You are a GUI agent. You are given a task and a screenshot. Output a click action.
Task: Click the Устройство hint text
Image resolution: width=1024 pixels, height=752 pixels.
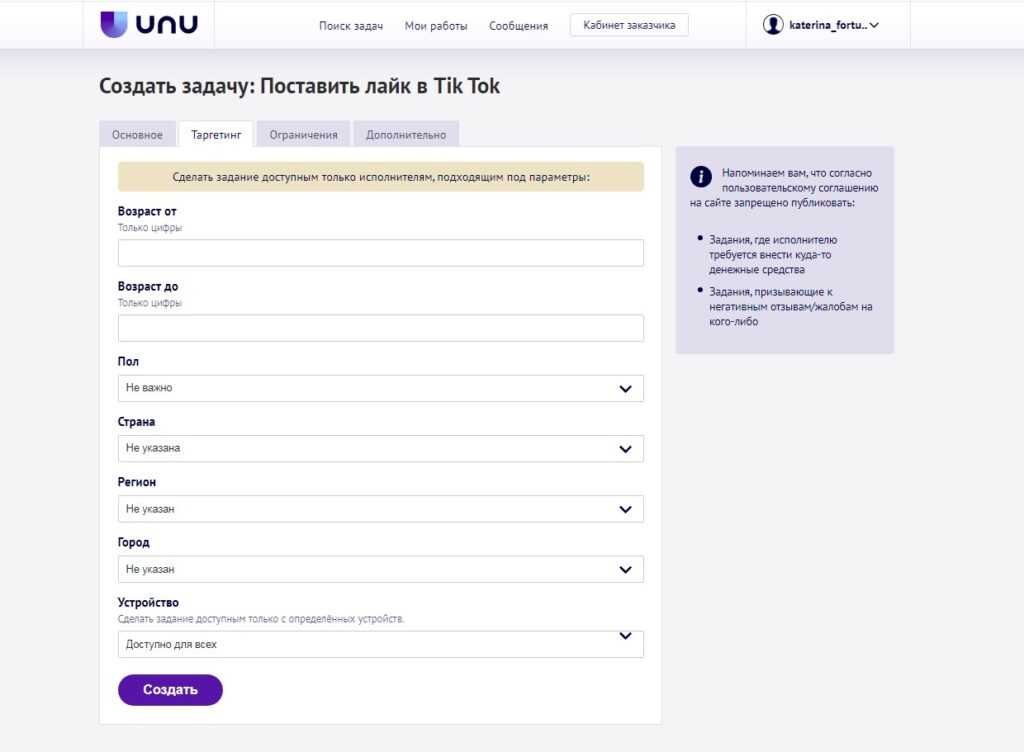coord(261,619)
